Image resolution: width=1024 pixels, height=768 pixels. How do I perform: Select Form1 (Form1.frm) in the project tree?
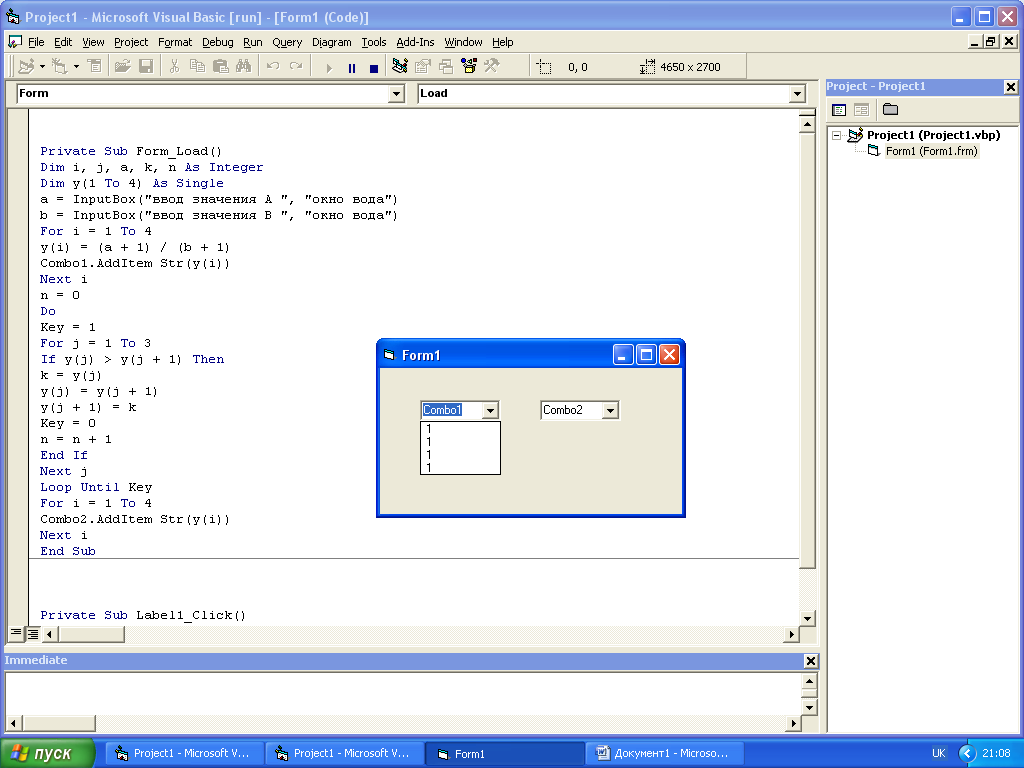point(931,152)
